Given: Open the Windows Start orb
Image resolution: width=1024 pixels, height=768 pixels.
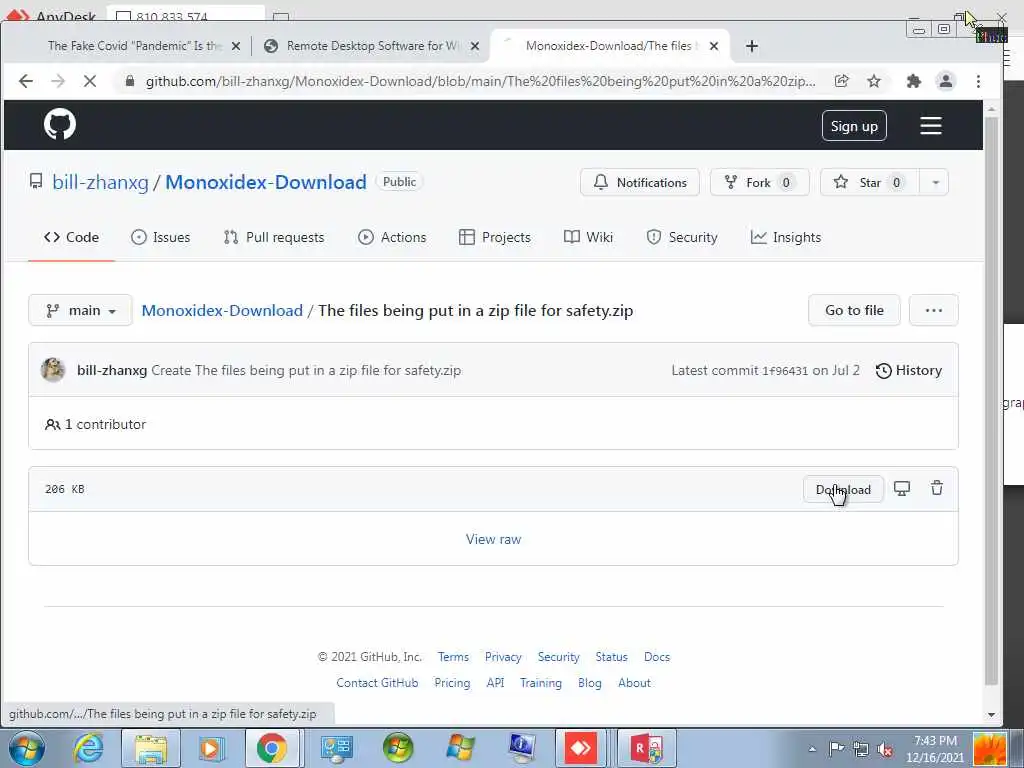Looking at the screenshot, I should 26,748.
